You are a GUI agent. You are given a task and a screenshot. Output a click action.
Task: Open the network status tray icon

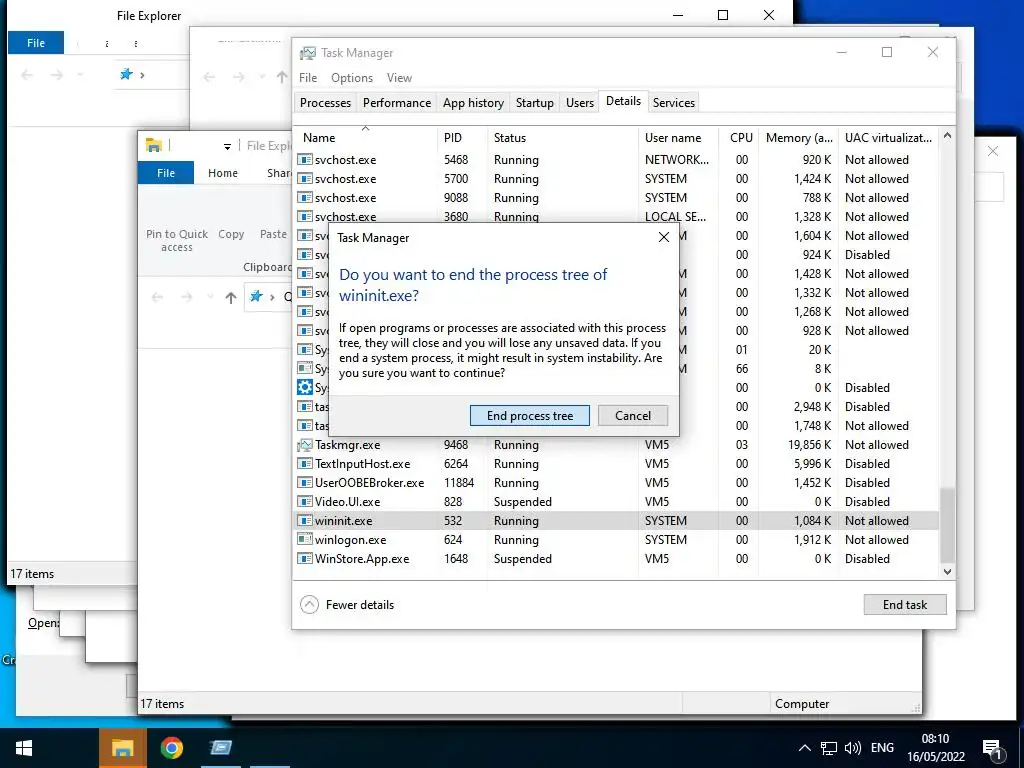pos(829,748)
